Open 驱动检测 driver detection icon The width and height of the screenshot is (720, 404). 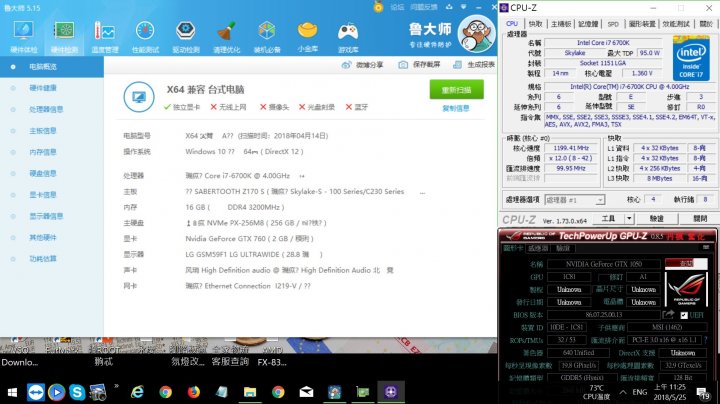(186, 37)
